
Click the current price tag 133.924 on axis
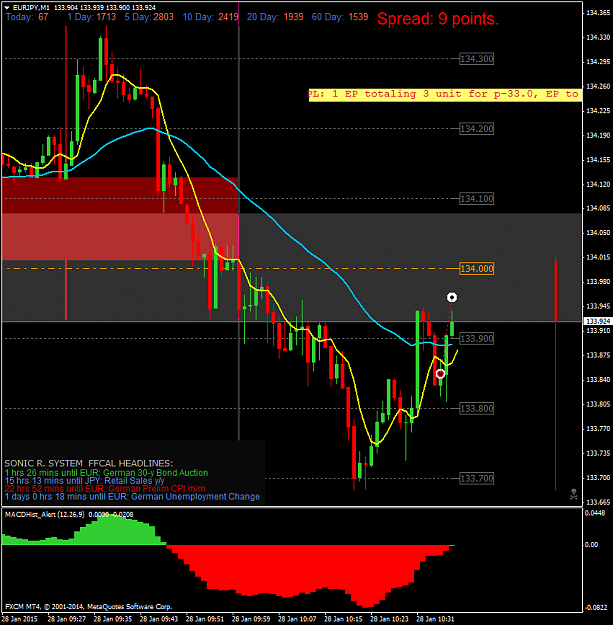(x=598, y=321)
